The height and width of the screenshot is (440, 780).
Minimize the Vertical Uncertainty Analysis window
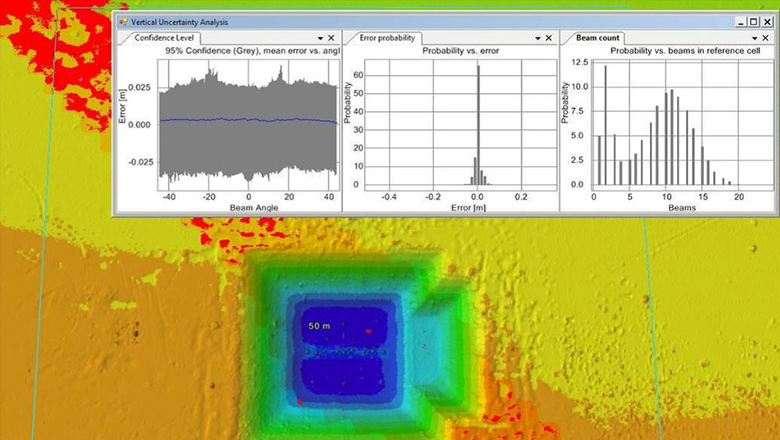(742, 22)
